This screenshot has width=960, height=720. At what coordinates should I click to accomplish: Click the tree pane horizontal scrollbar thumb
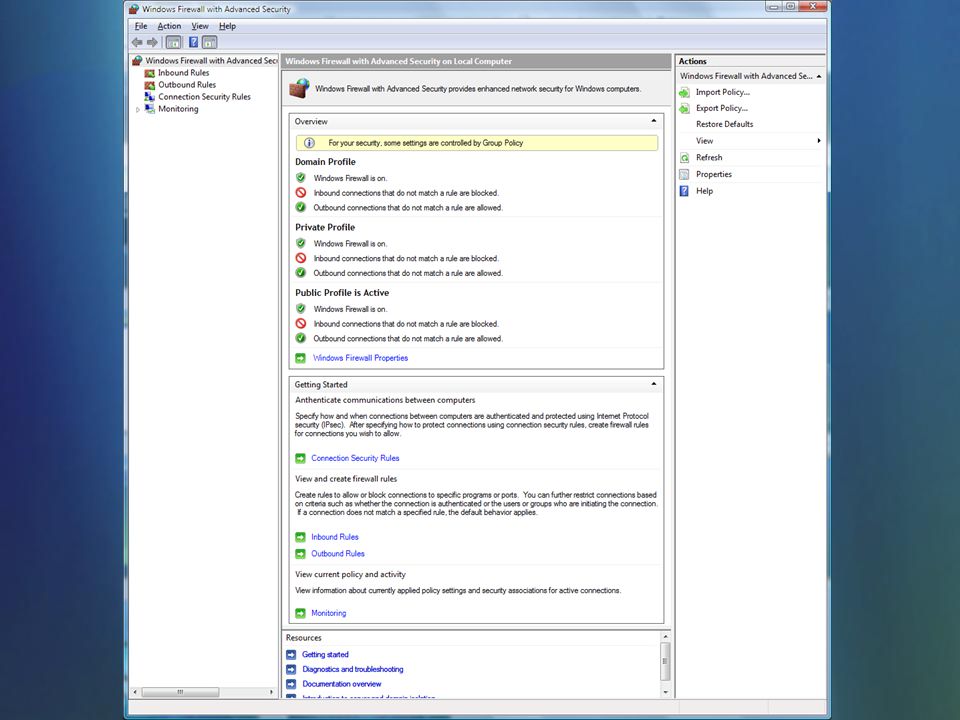(x=180, y=692)
